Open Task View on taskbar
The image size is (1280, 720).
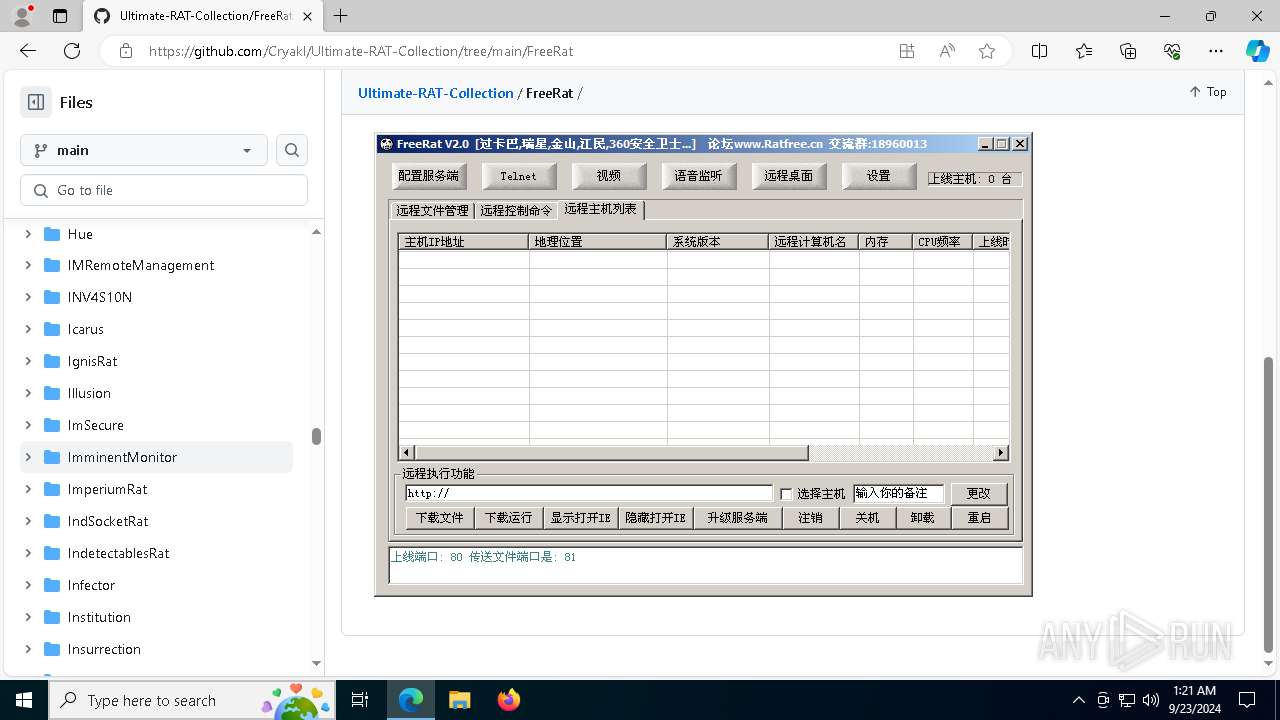361,700
